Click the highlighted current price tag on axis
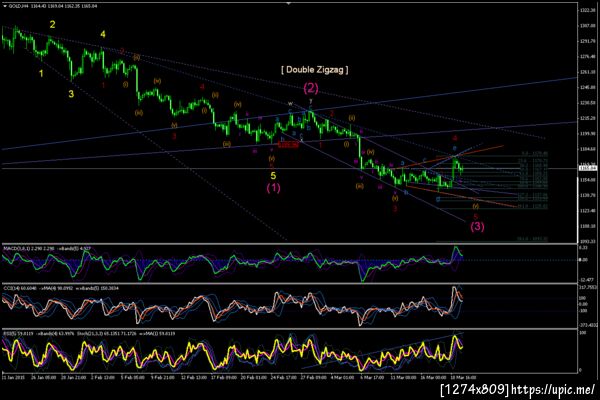 pos(588,168)
